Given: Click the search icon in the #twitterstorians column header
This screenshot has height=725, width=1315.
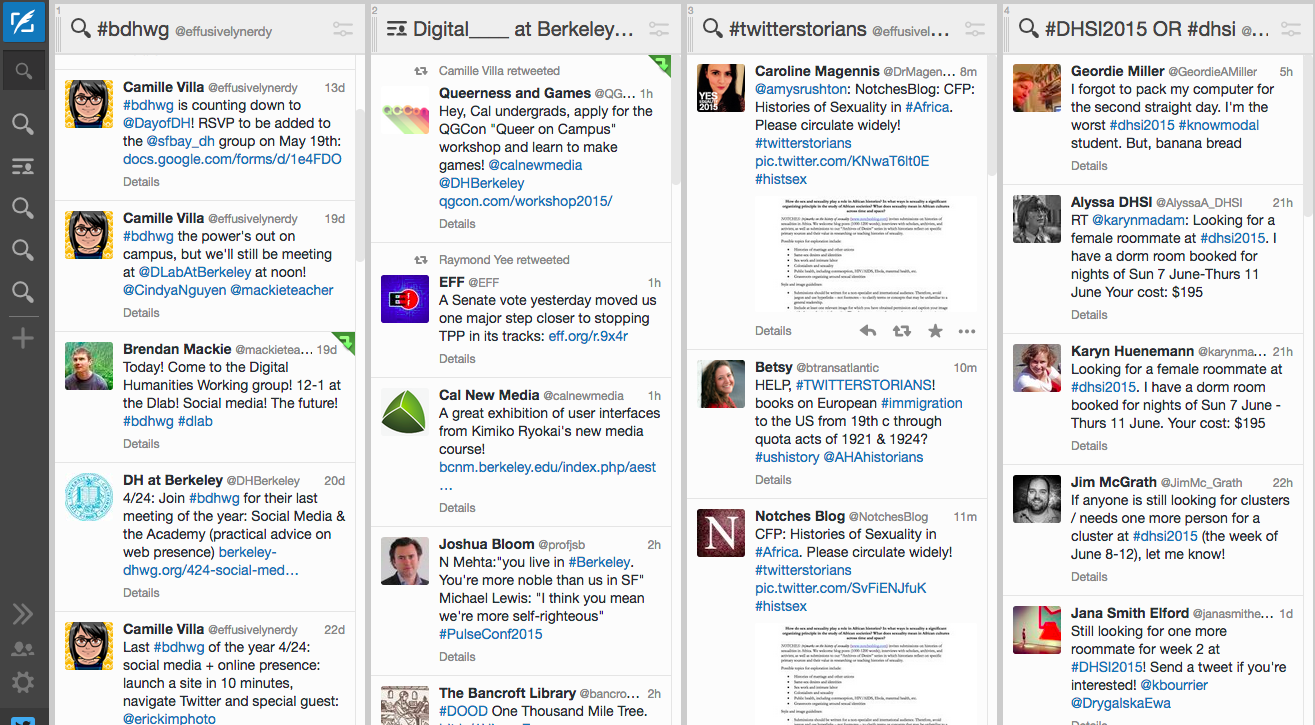Looking at the screenshot, I should (712, 30).
